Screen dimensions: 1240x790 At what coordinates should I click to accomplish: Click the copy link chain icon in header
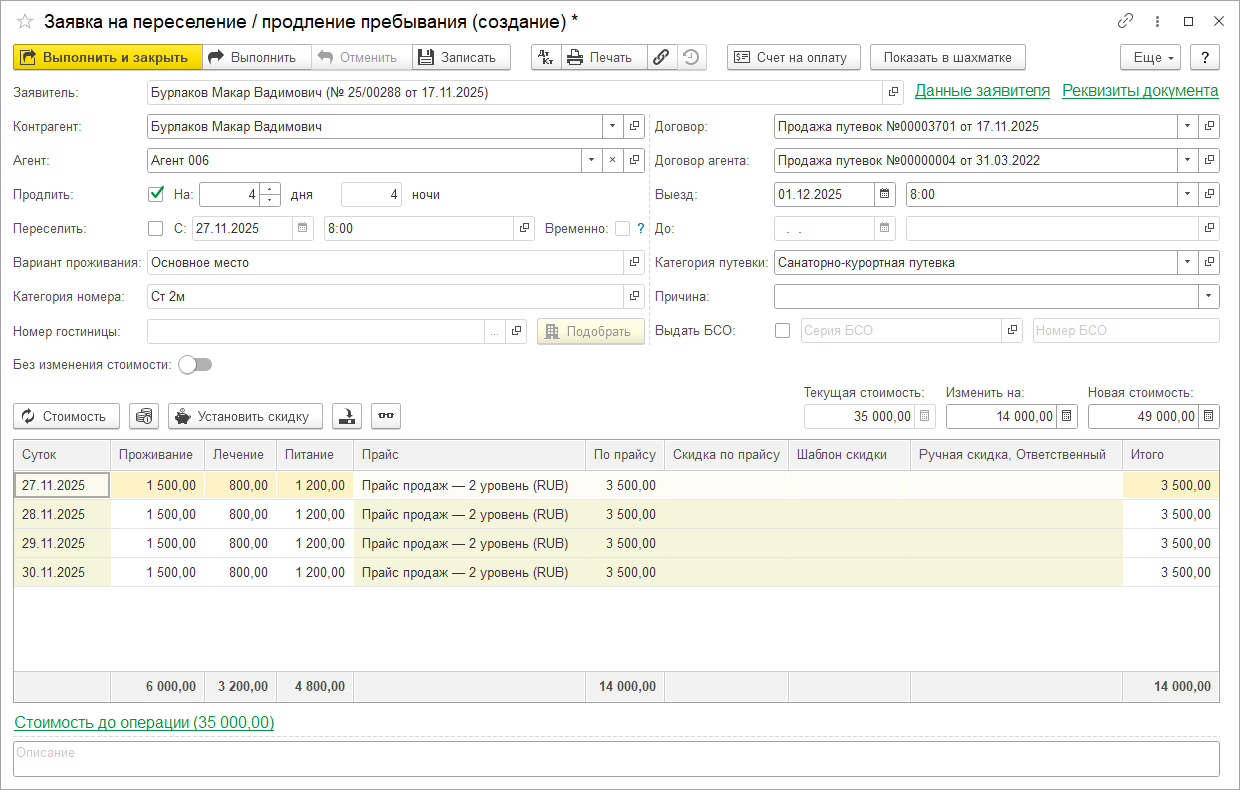tap(1125, 21)
